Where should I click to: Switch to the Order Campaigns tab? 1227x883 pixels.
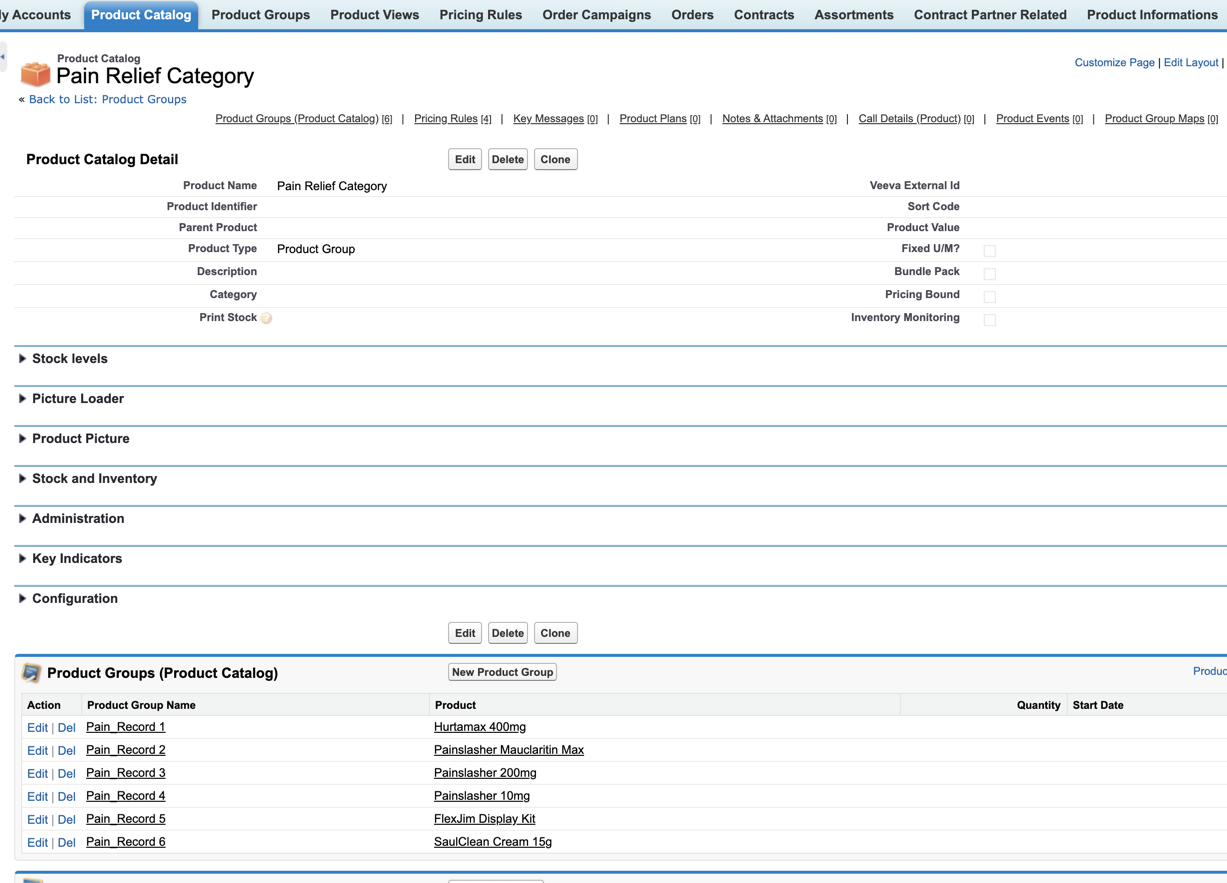(596, 15)
